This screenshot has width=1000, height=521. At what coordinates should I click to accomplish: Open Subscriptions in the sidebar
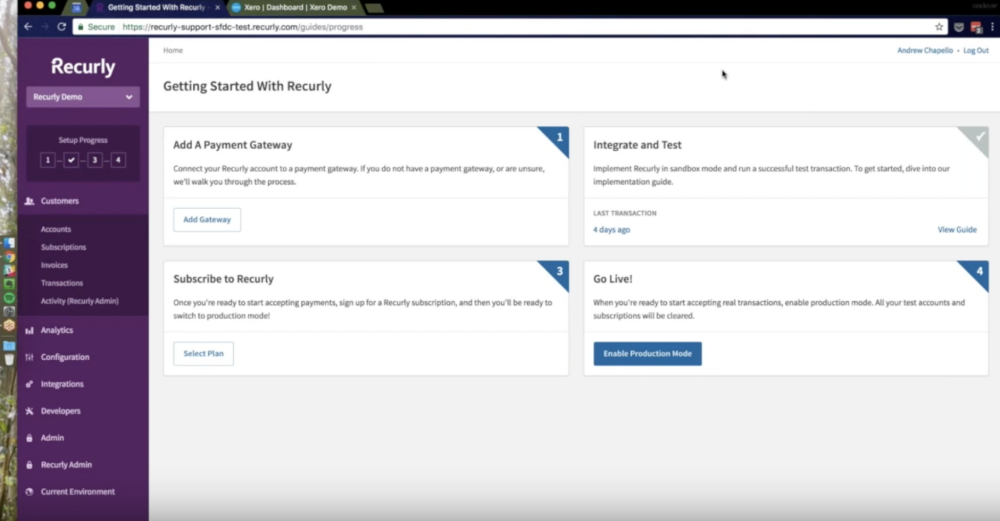pos(63,247)
